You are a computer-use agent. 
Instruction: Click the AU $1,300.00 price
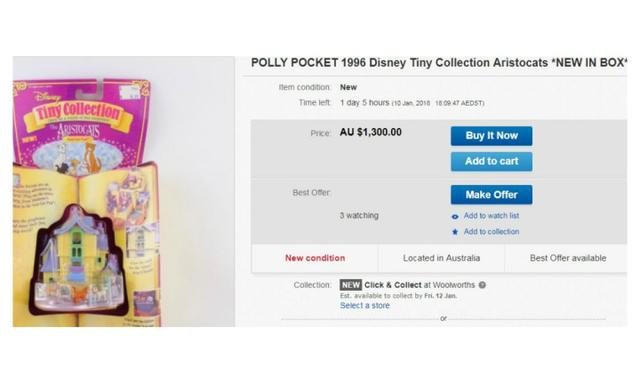pos(371,132)
